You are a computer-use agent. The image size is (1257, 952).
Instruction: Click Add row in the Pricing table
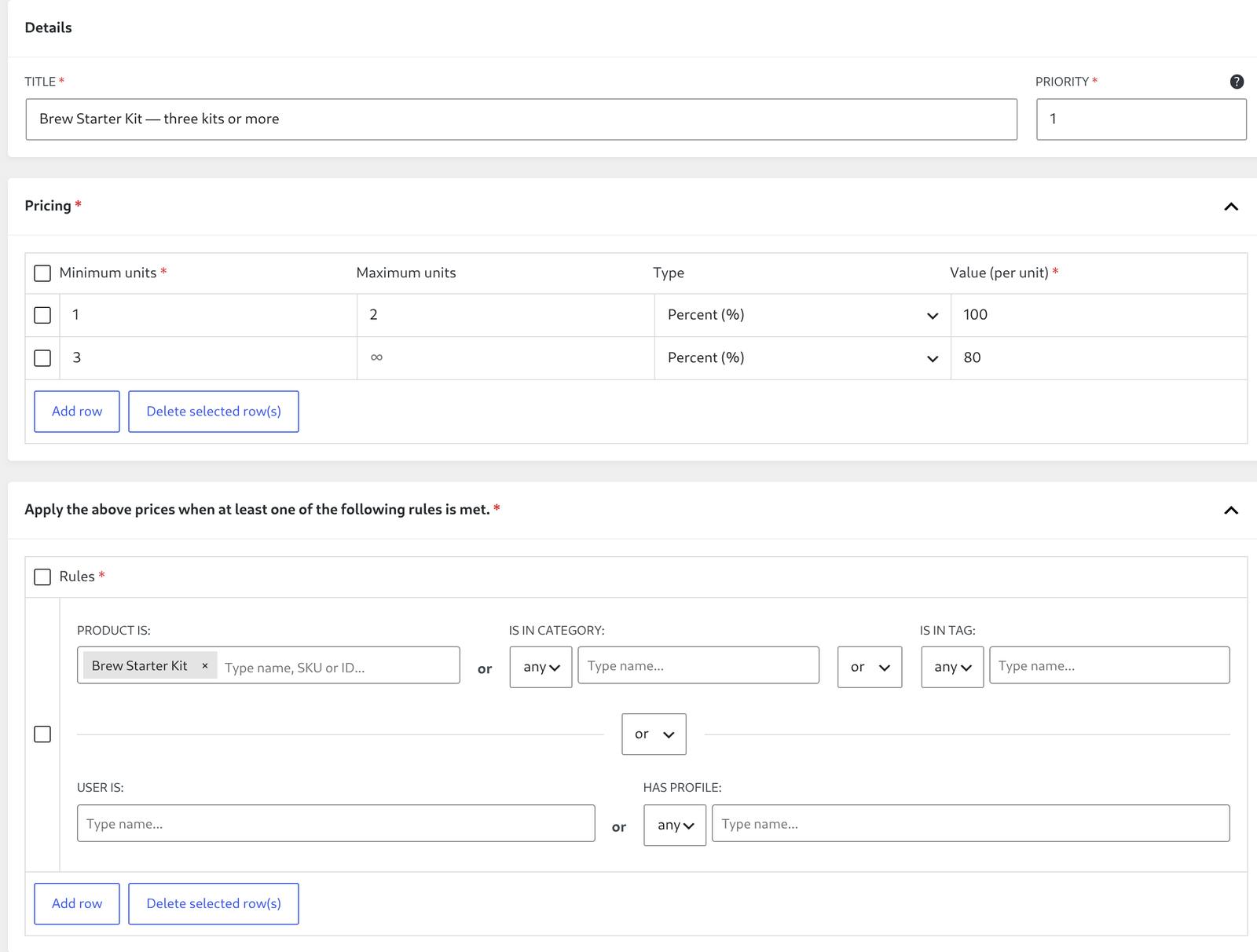(77, 412)
